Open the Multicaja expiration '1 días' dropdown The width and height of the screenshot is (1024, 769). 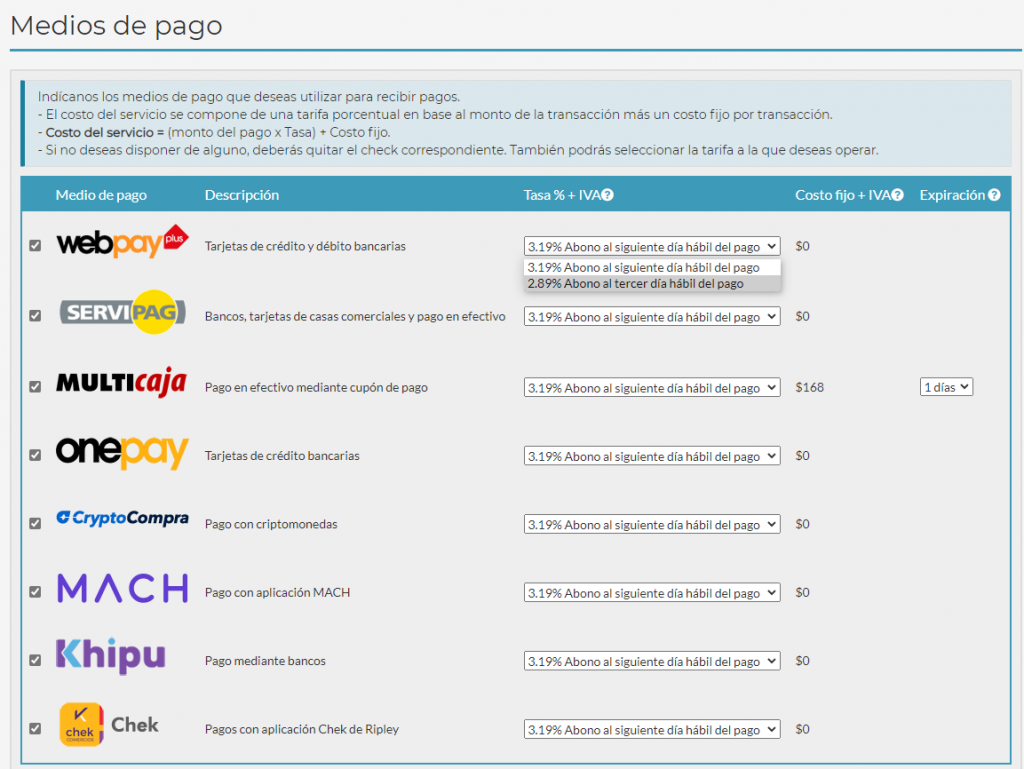[946, 387]
